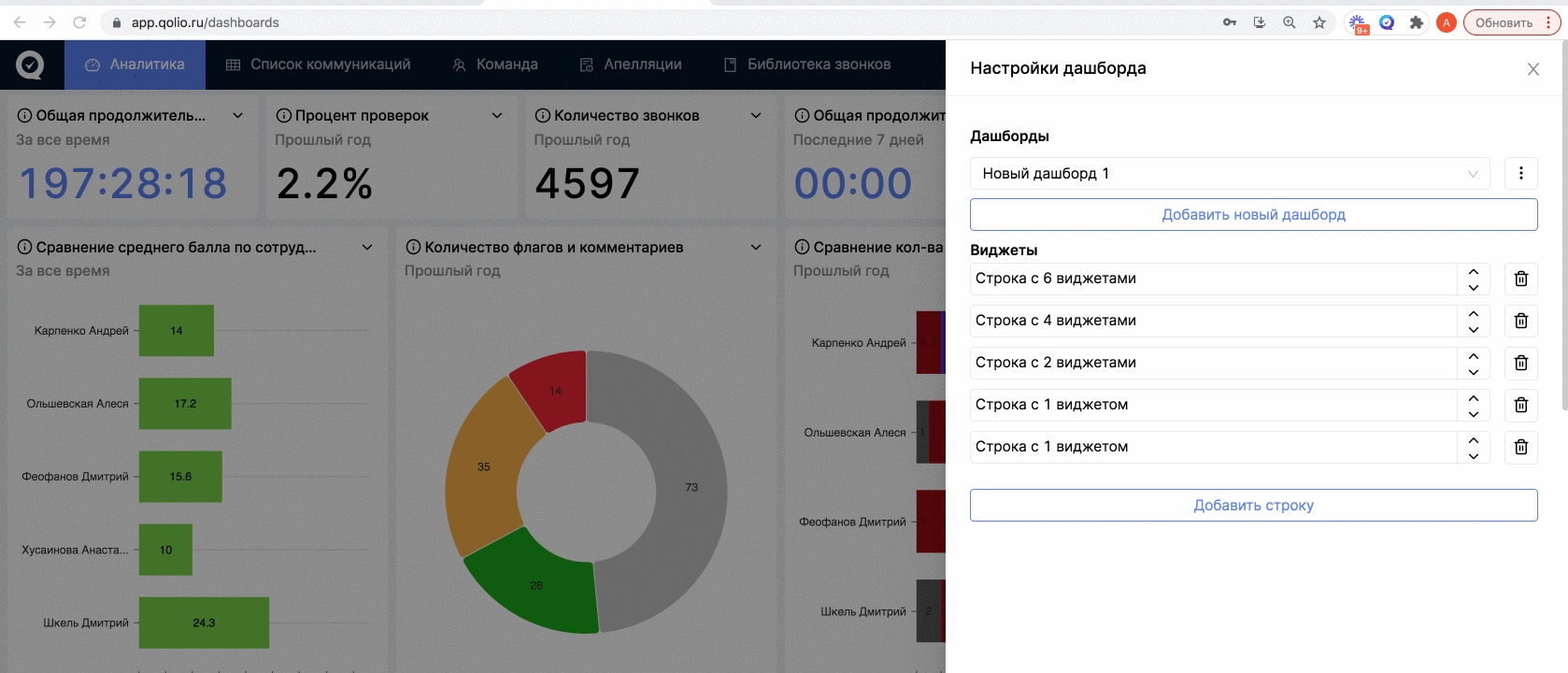This screenshot has height=673, width=1568.
Task: Expand 'Процент проверок' widget options chevron
Action: 497,116
